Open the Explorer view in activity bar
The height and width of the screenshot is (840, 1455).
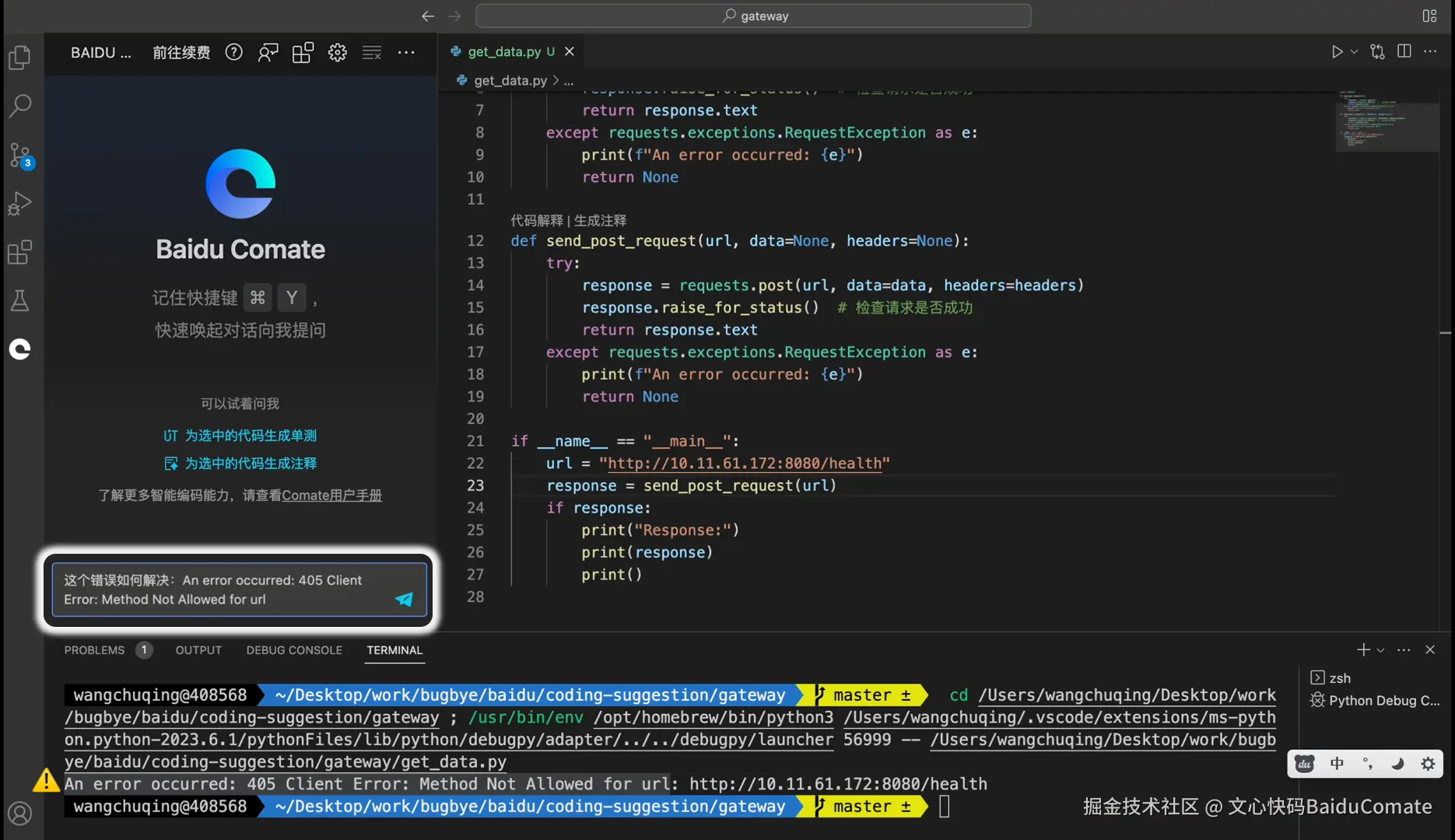tap(20, 57)
